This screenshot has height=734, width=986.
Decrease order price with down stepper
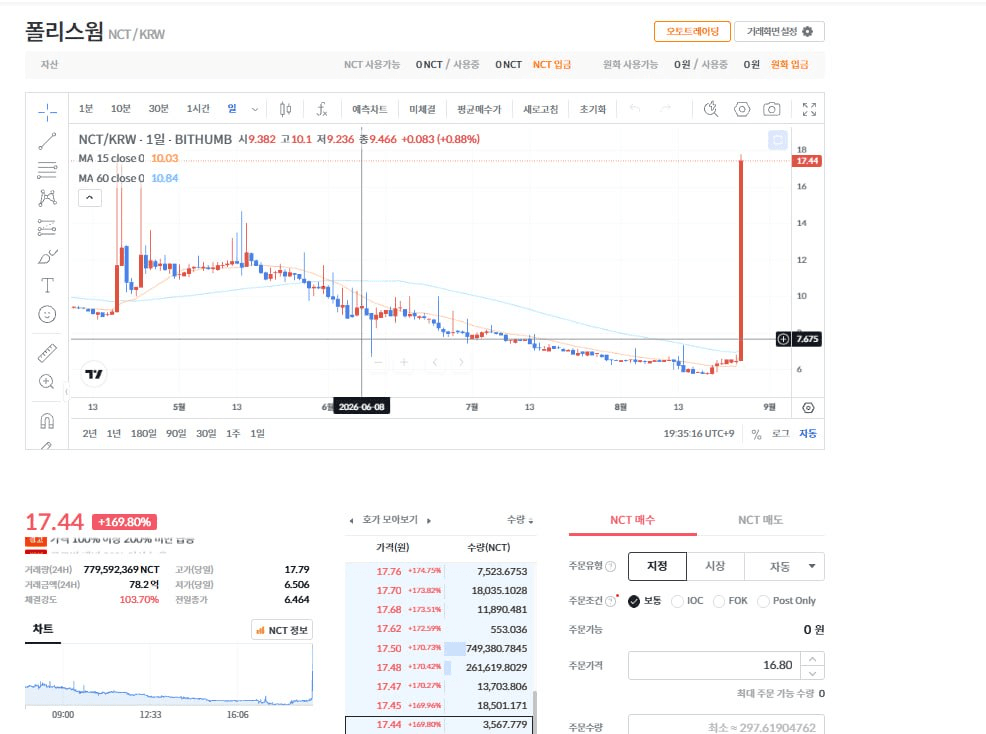(x=812, y=672)
